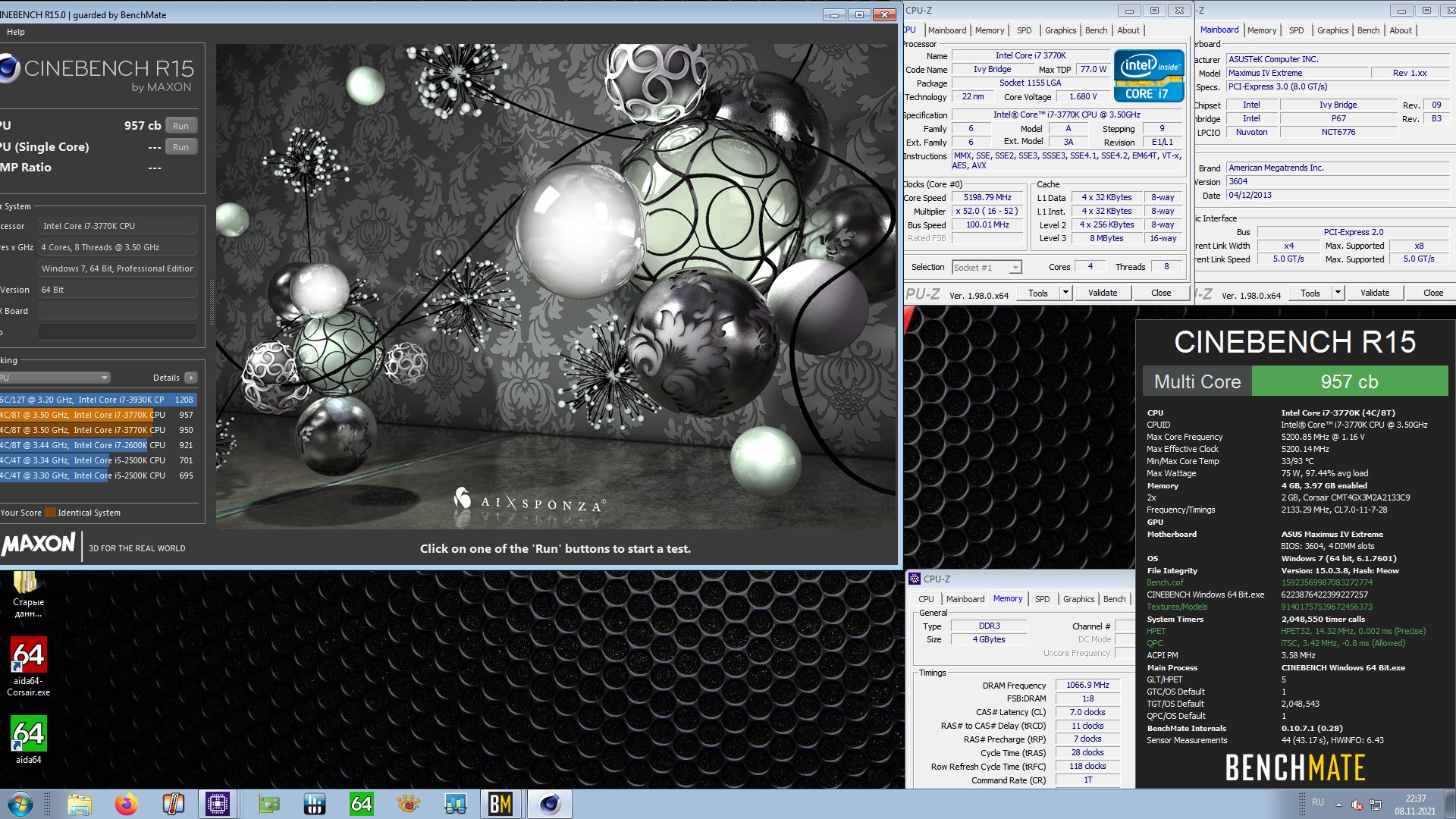The height and width of the screenshot is (819, 1456).
Task: Open the About tab in the CPU-Z Mainboard window
Action: (x=1401, y=30)
